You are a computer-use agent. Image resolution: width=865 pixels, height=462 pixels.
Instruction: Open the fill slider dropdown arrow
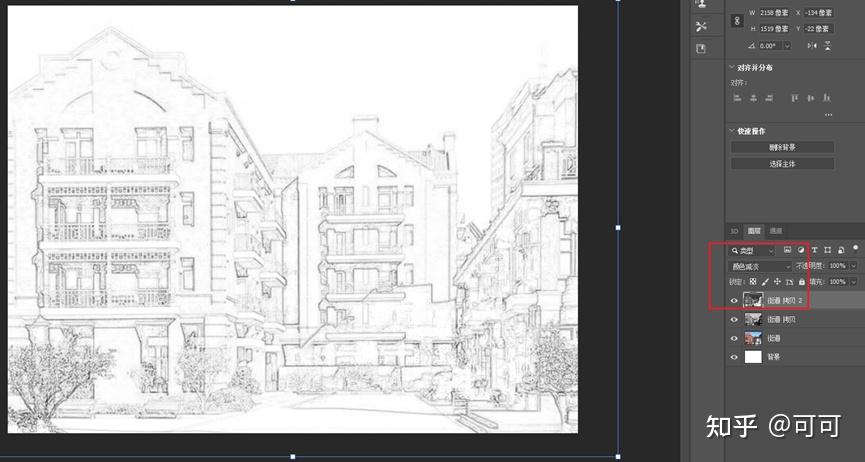[x=853, y=282]
